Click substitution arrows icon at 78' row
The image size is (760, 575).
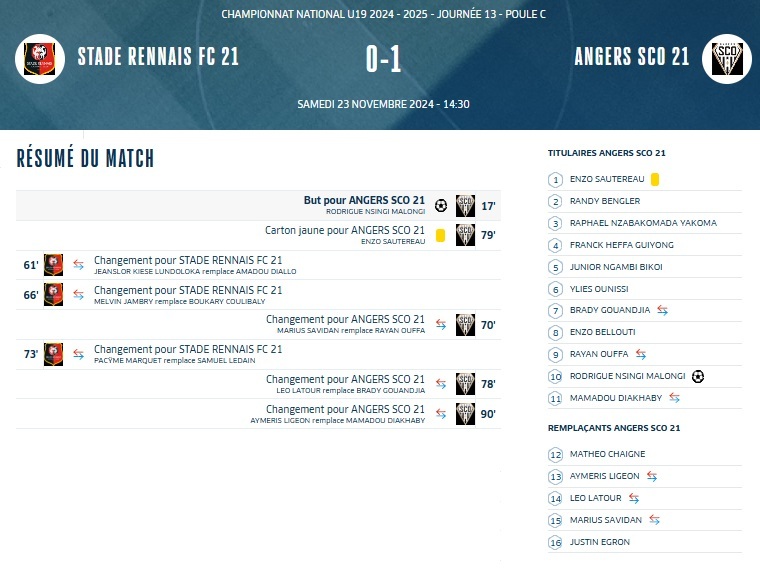pos(441,383)
